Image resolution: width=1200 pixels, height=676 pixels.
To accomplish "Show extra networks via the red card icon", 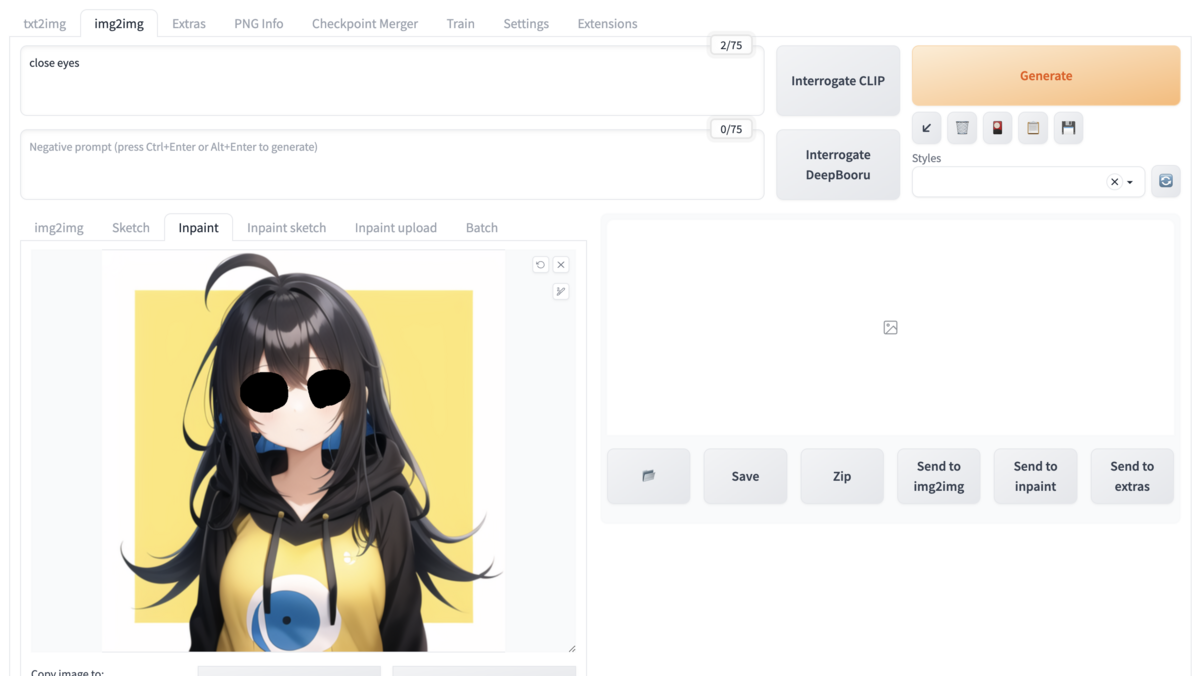I will pos(997,127).
